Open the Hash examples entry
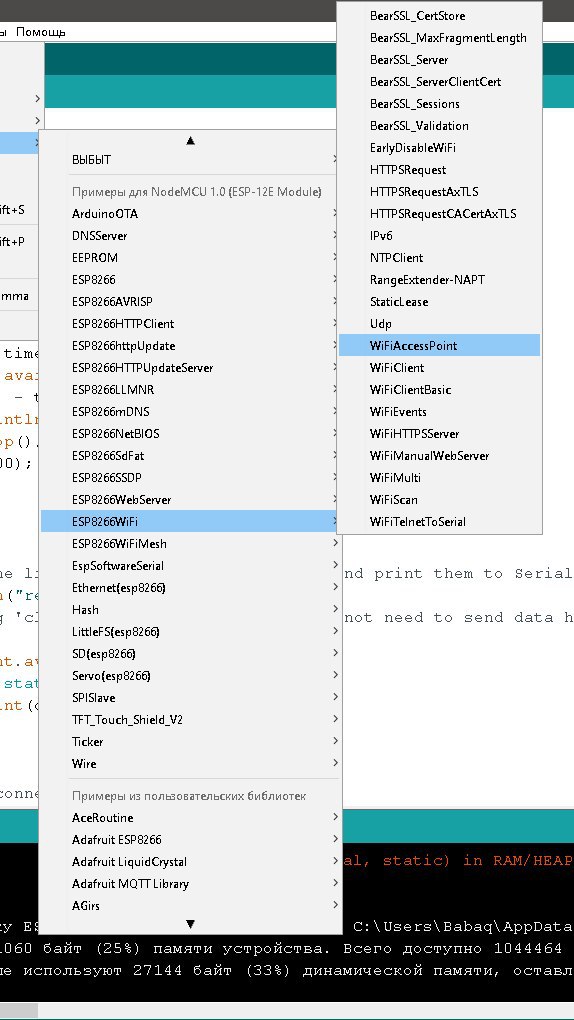574x1020 pixels. (190, 610)
